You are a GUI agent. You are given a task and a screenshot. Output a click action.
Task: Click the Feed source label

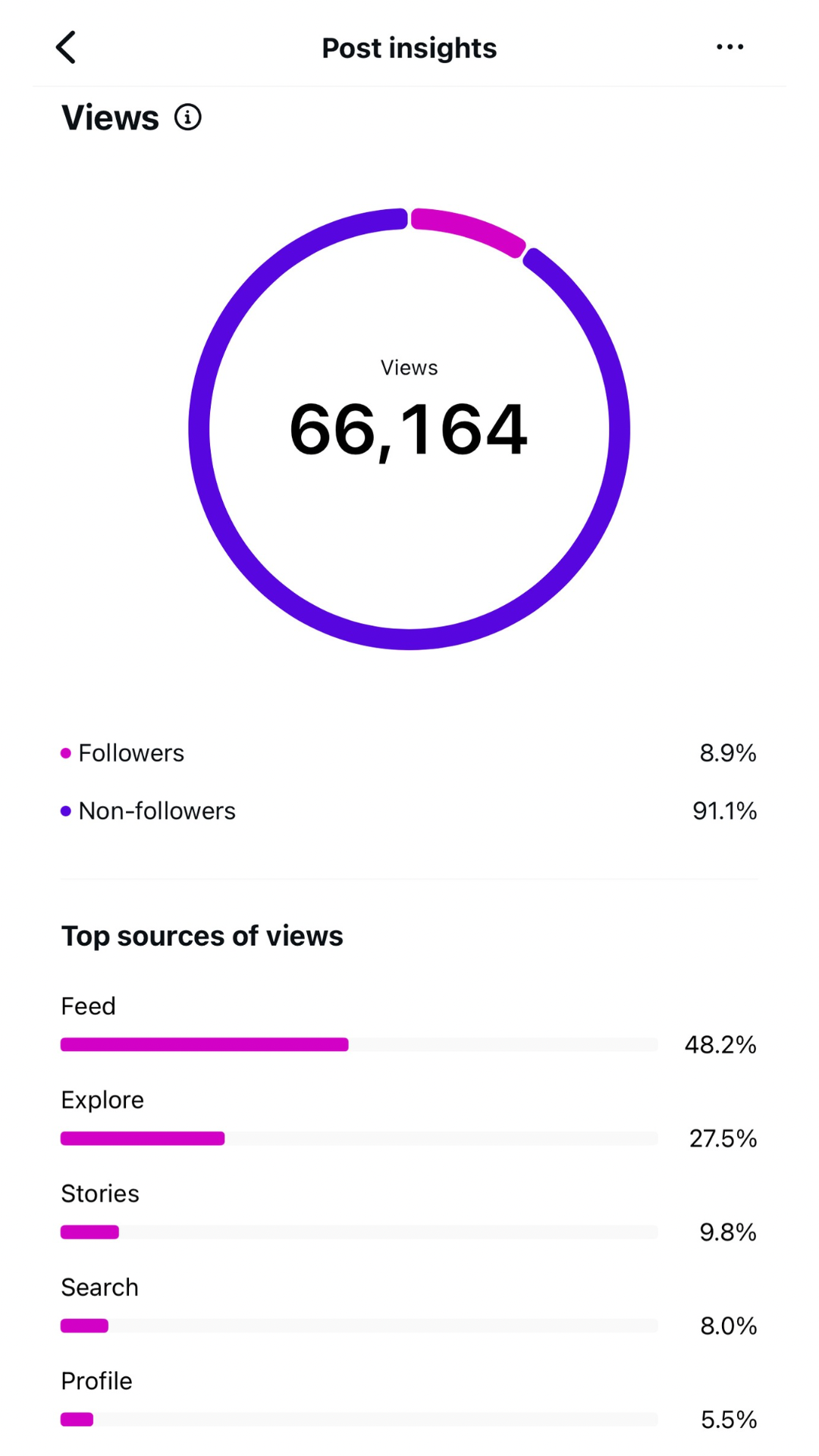click(x=88, y=1006)
